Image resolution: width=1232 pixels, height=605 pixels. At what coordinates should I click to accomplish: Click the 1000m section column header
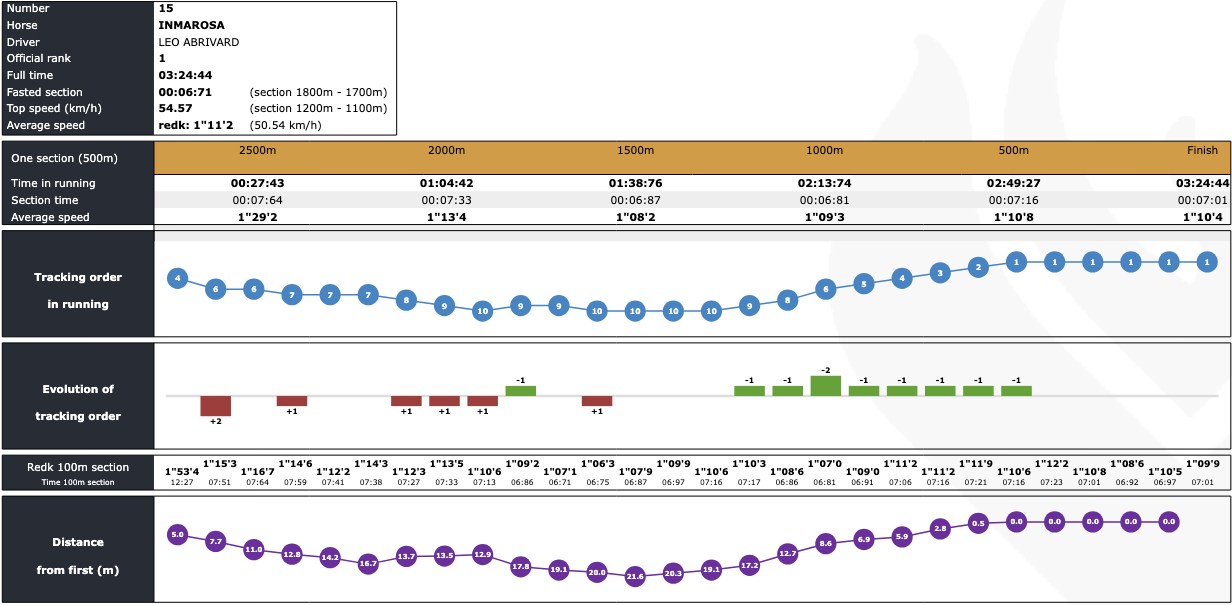pyautogui.click(x=825, y=150)
